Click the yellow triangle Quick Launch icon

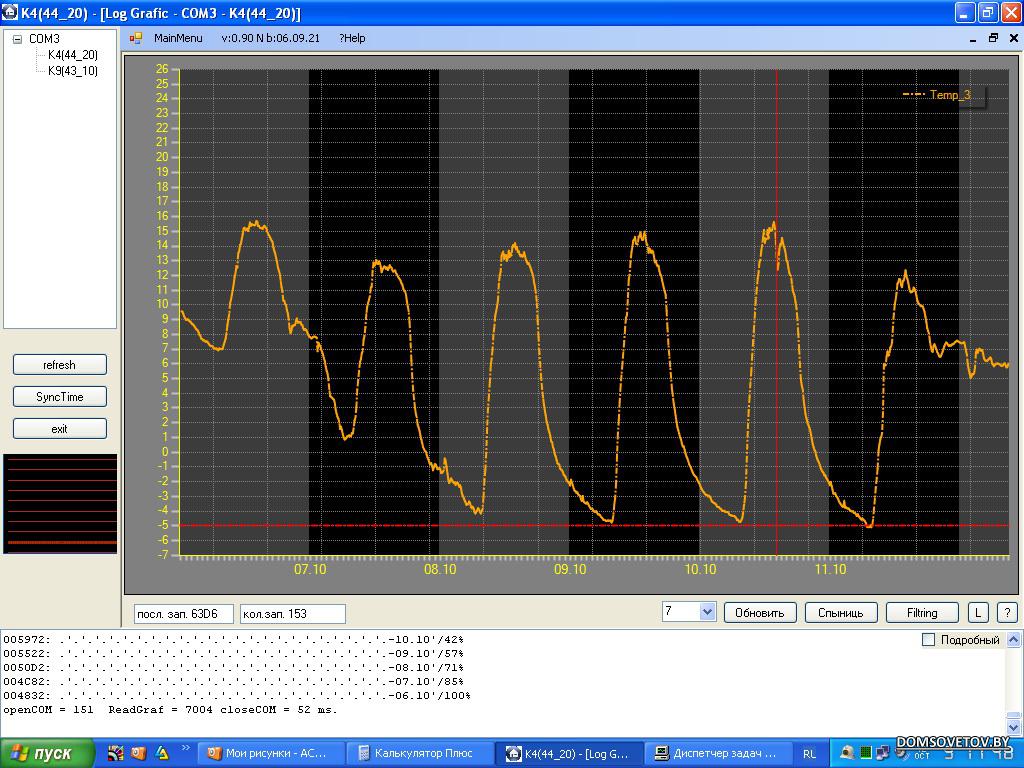[x=161, y=754]
